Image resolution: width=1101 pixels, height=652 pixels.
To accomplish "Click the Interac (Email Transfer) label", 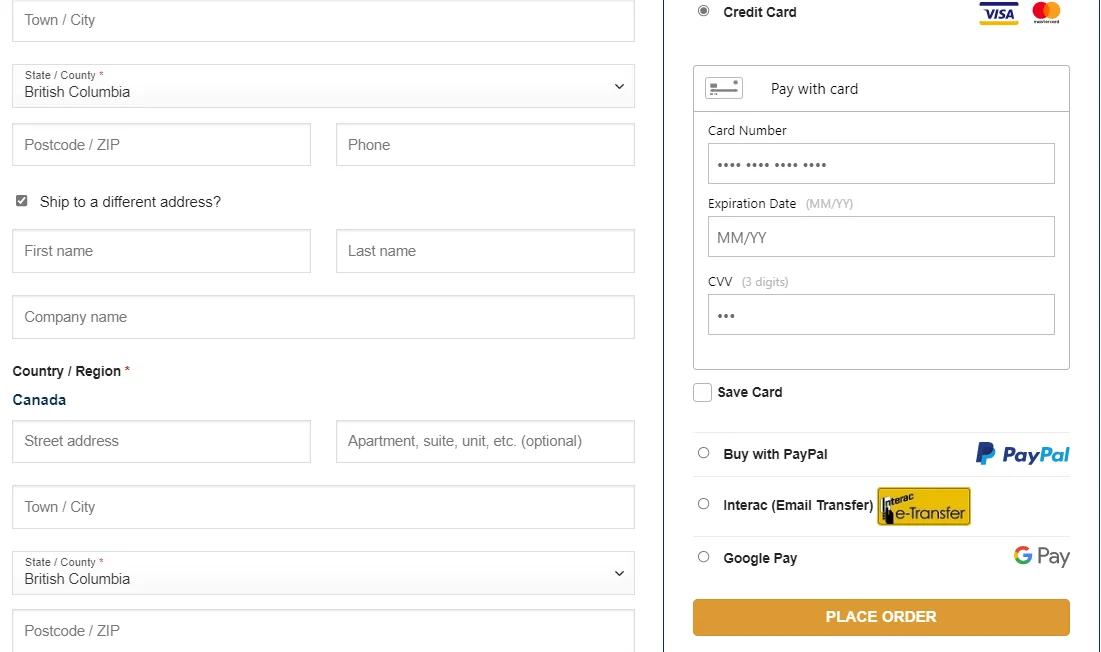I will tap(798, 505).
